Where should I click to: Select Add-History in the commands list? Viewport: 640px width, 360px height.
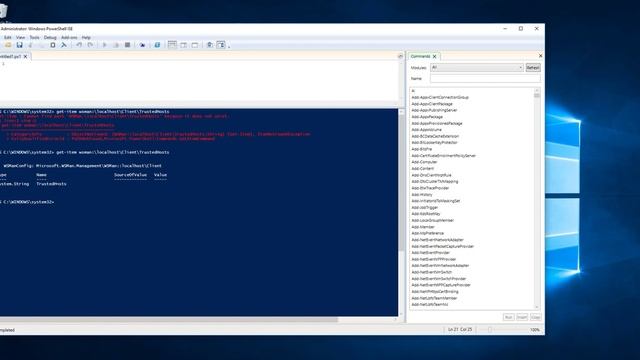coord(422,195)
